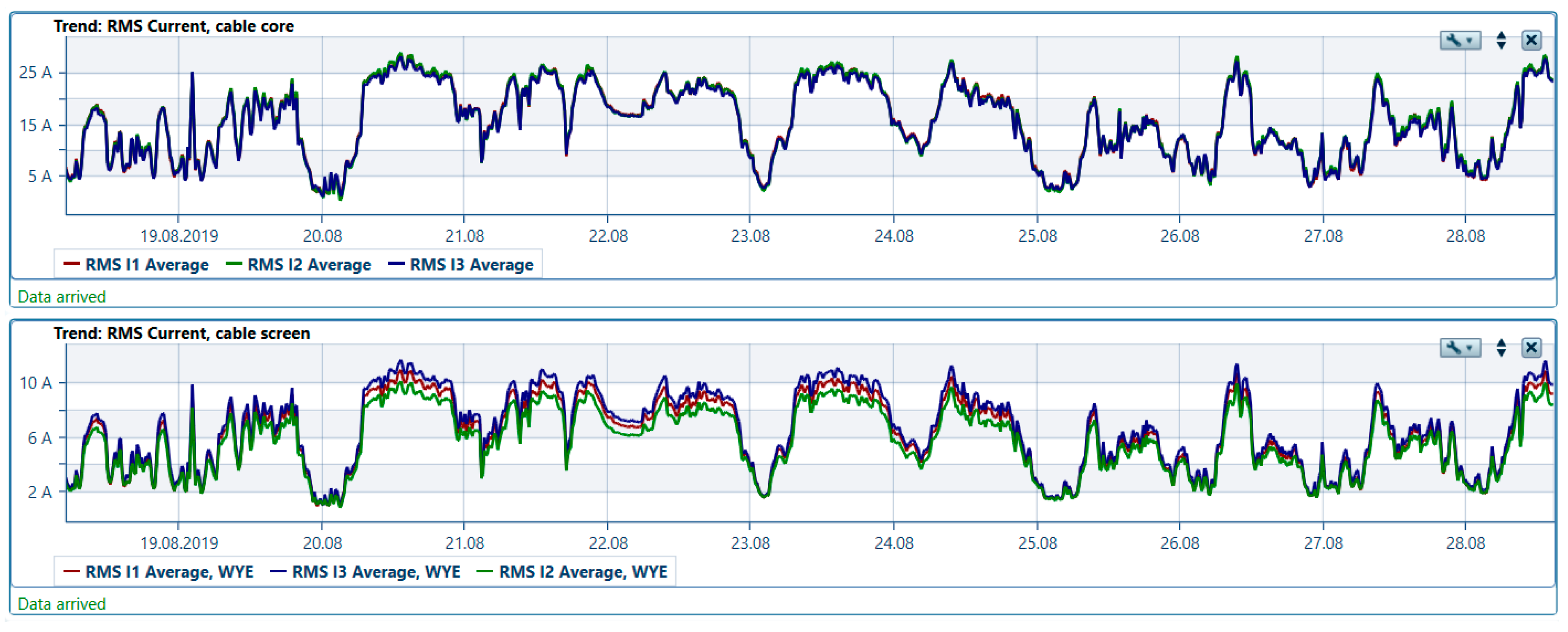Toggle RMS I2 Average, WYE legend entry
Image resolution: width=1568 pixels, height=632 pixels.
583,572
